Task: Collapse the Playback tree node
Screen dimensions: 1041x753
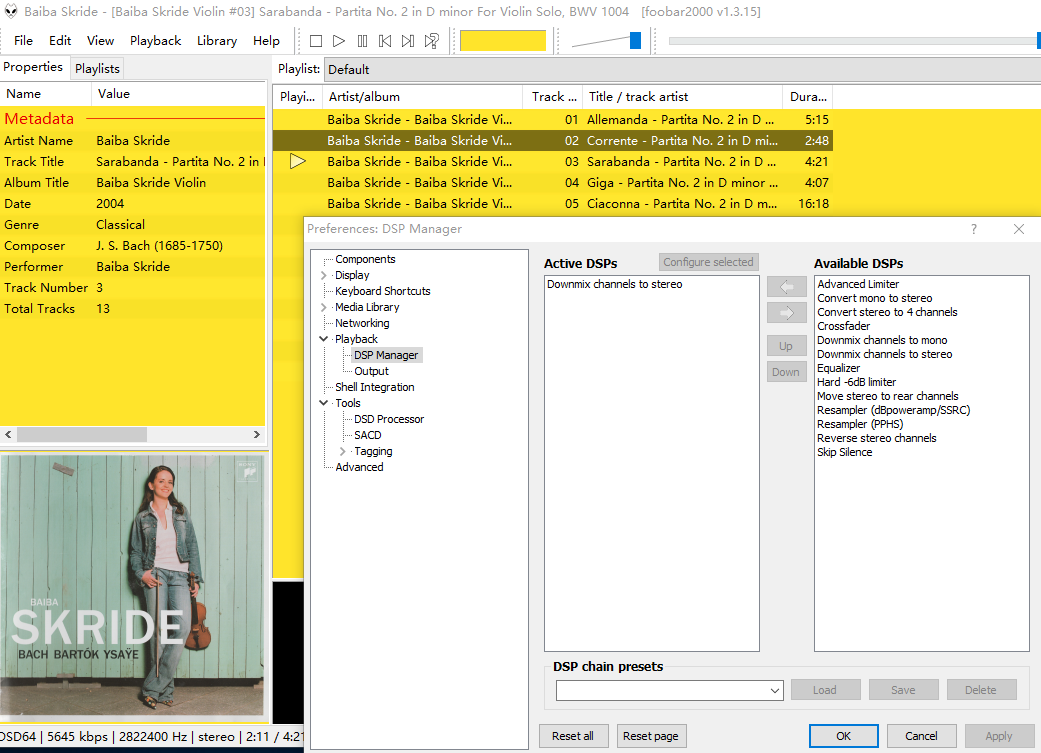Action: (323, 339)
